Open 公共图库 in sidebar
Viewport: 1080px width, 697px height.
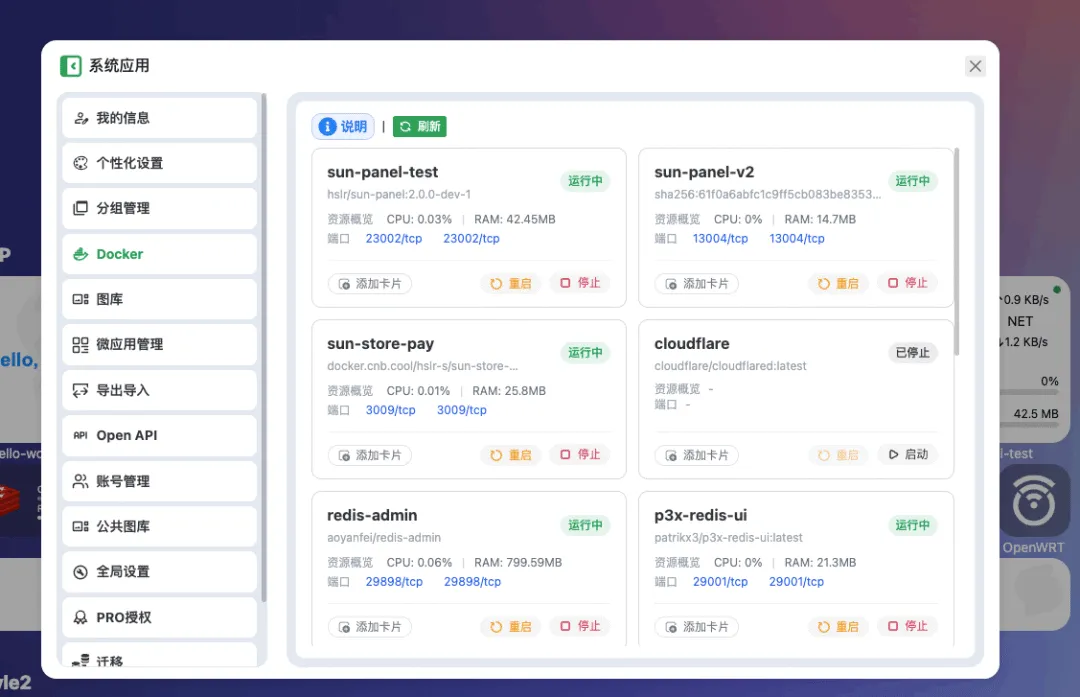click(x=159, y=526)
